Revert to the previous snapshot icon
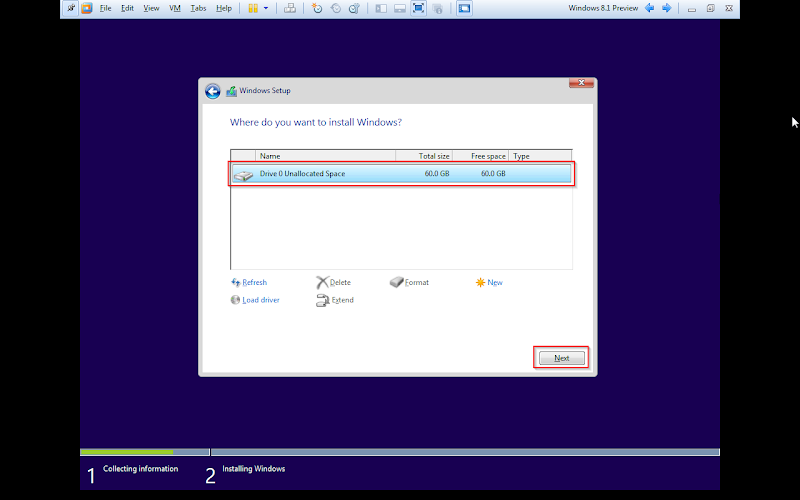 (336, 8)
